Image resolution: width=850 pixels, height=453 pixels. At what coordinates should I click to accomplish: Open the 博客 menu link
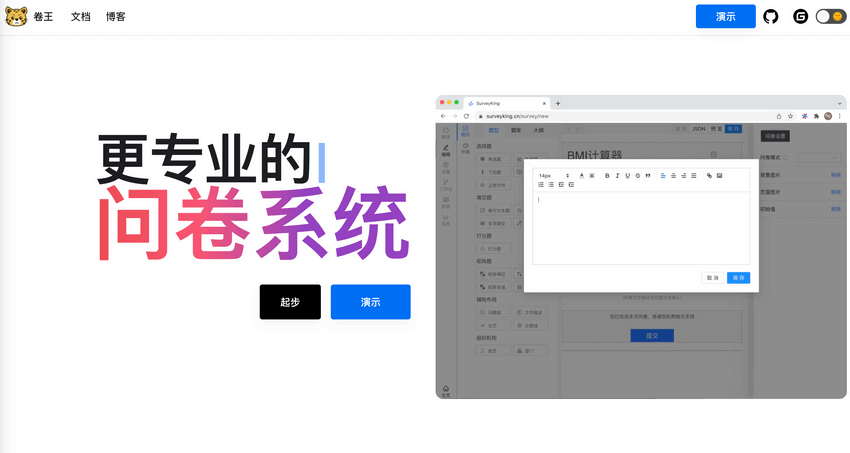pos(115,17)
